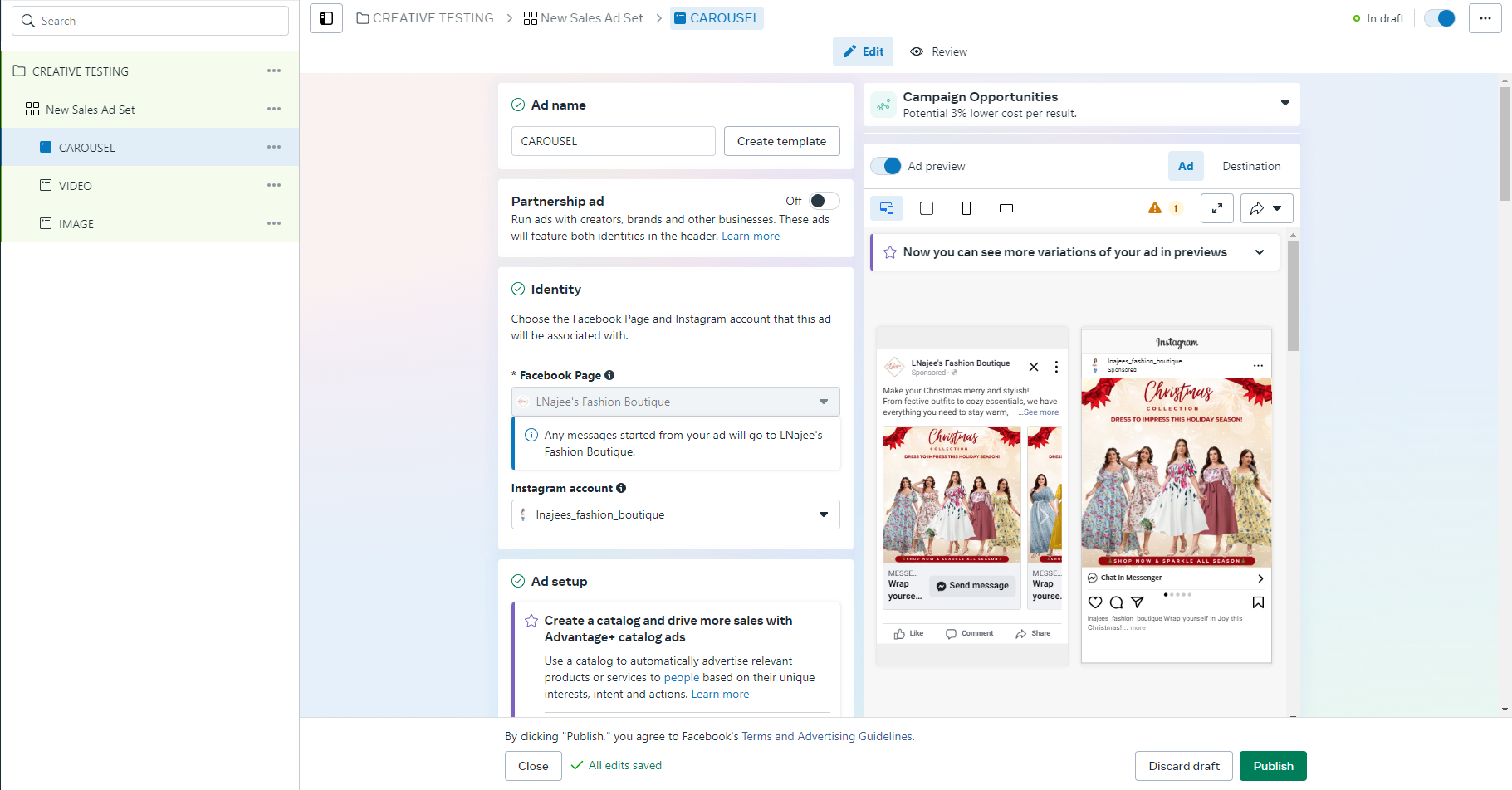Select New Sales Ad Set in sidebar tree
This screenshot has width=1512, height=790.
(91, 110)
